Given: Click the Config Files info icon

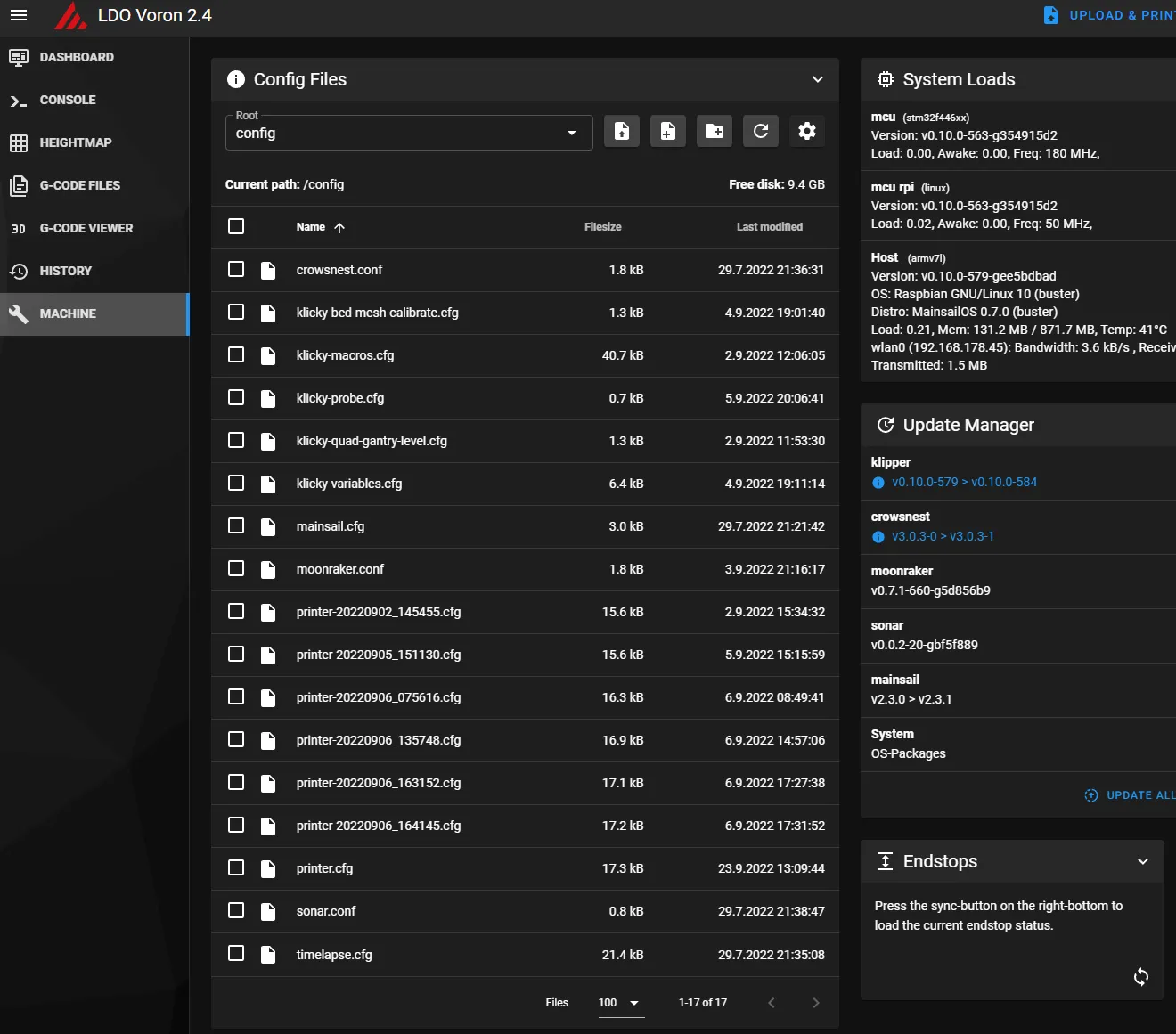Looking at the screenshot, I should 236,79.
